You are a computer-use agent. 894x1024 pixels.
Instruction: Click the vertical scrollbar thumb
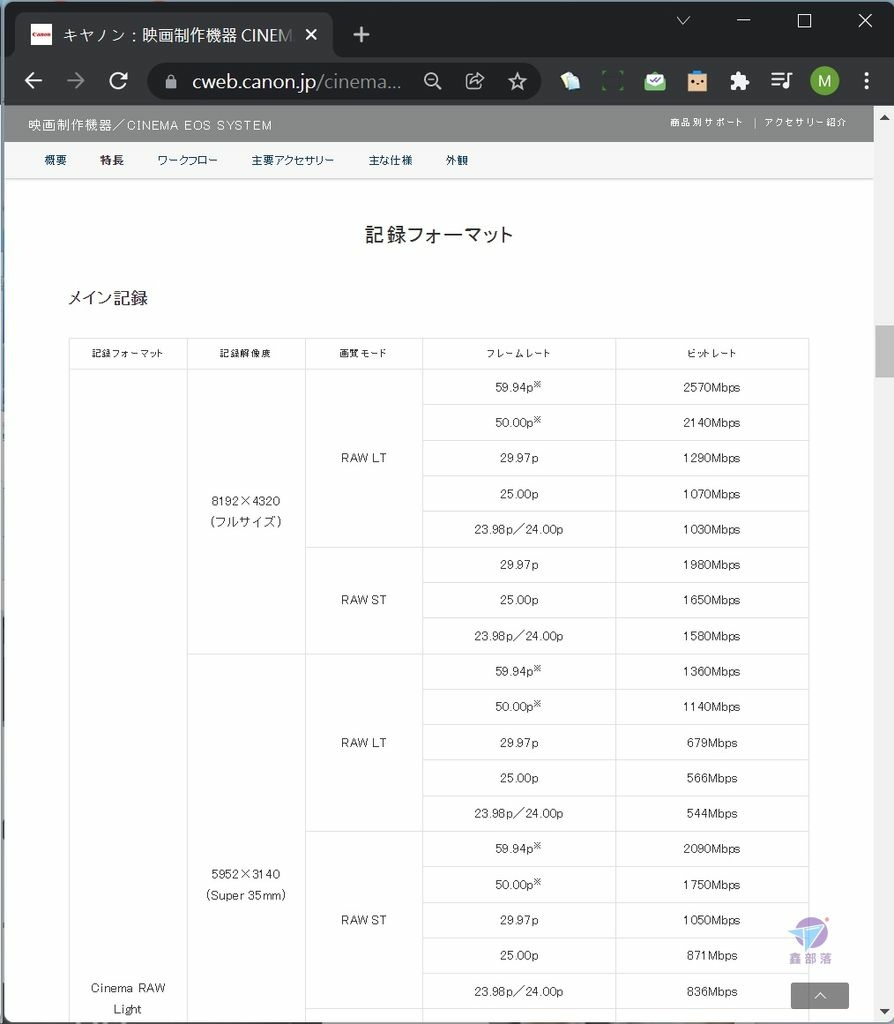884,351
